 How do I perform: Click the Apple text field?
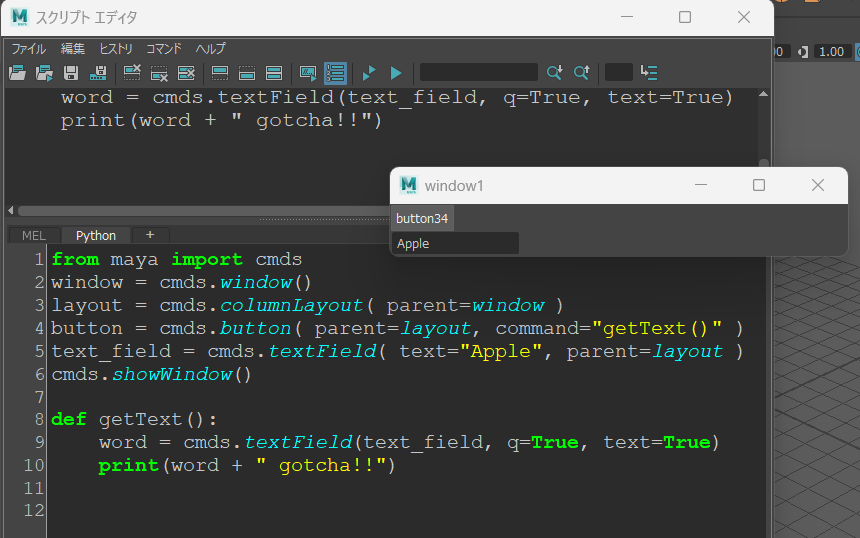click(x=455, y=243)
